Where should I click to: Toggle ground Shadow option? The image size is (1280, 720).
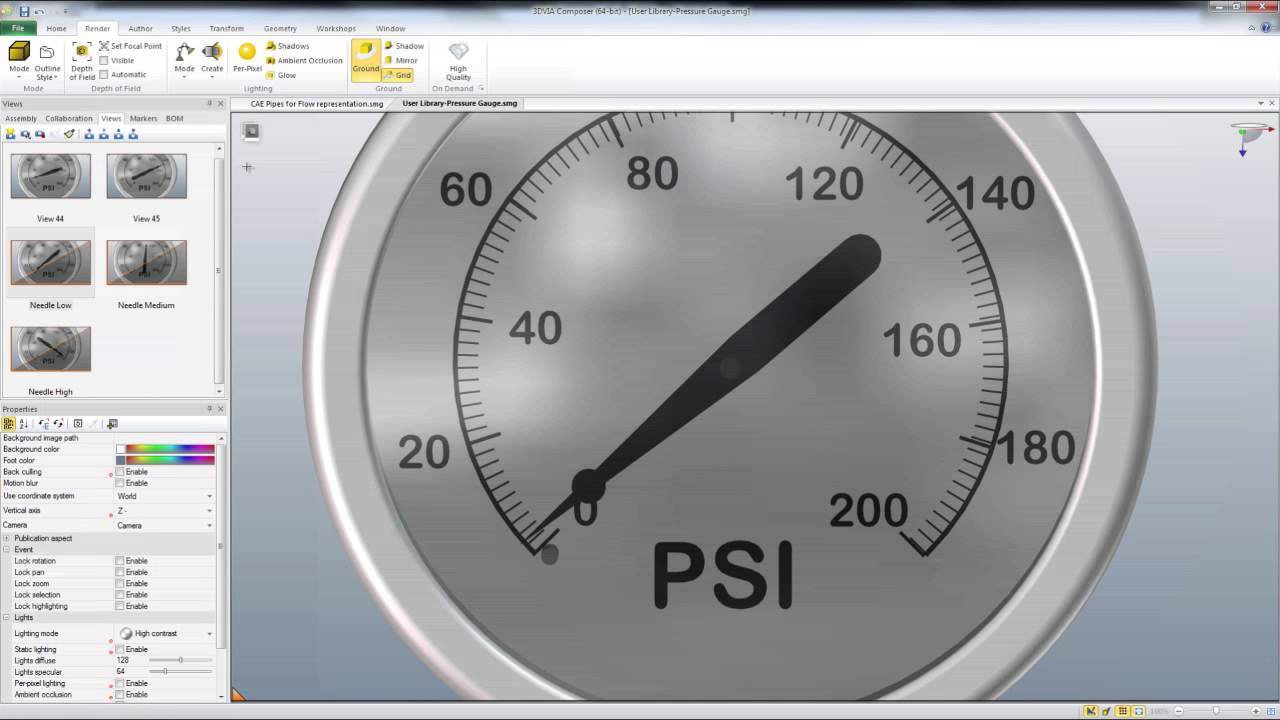point(404,46)
